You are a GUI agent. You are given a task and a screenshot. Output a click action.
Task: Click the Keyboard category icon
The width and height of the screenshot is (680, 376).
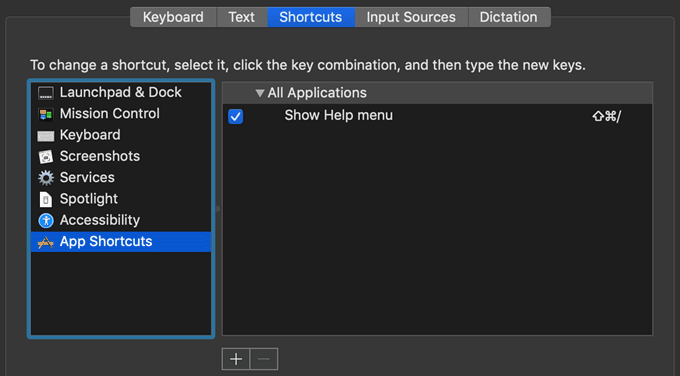46,136
